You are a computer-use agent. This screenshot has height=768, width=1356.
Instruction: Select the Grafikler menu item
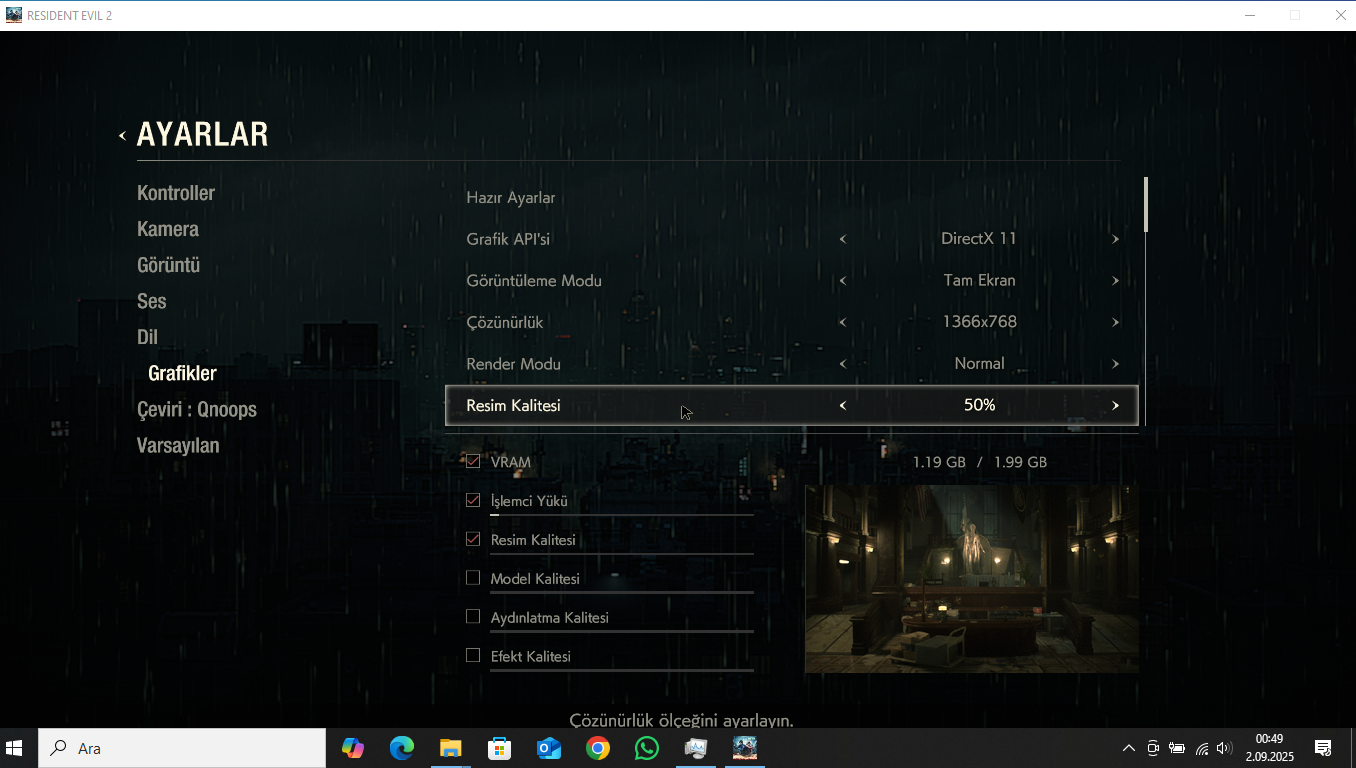coord(182,373)
